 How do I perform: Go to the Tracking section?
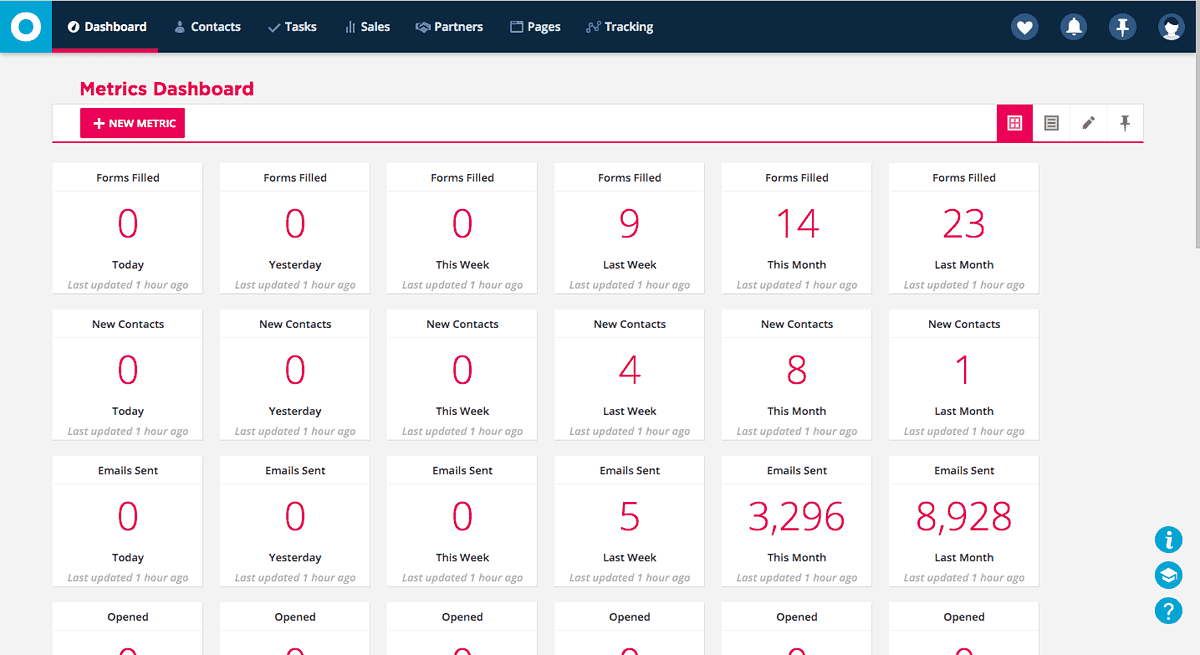[x=619, y=27]
